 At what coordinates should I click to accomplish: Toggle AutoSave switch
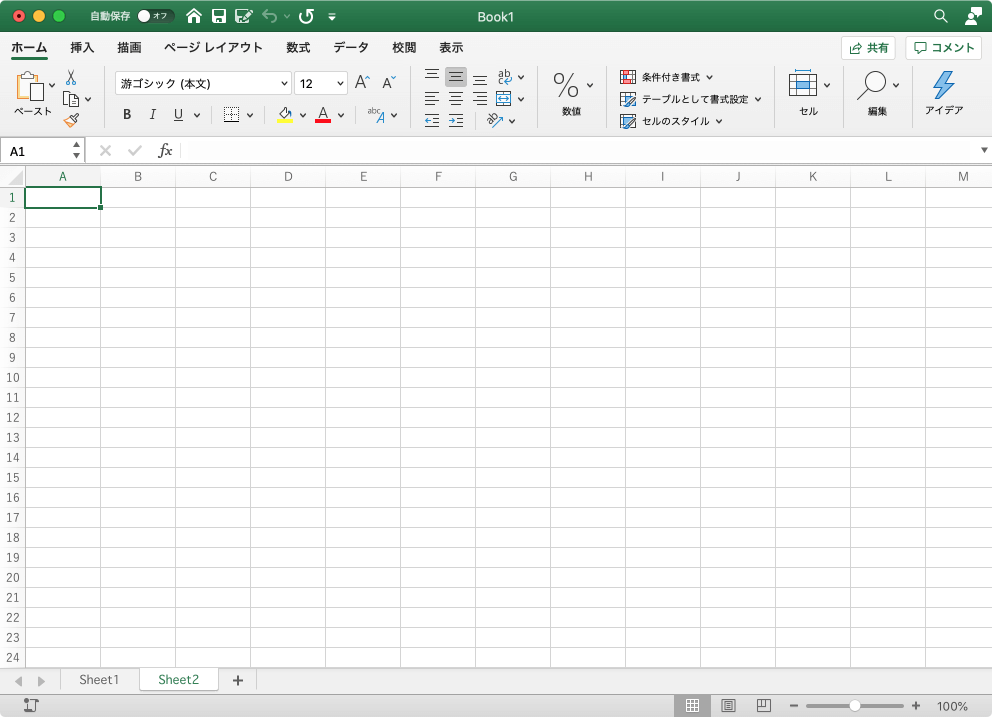(x=155, y=16)
